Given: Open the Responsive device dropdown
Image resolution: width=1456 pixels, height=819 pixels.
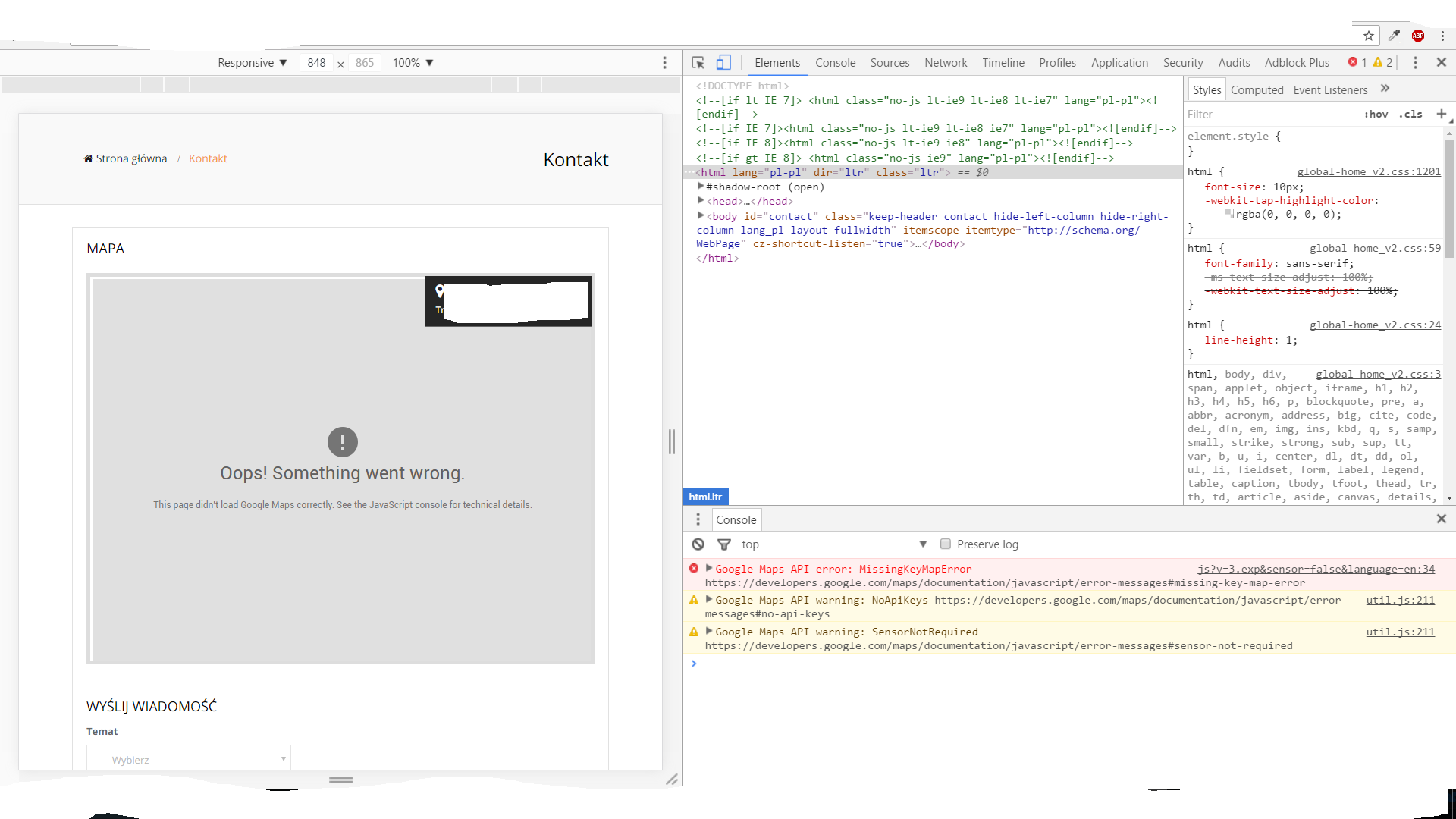Looking at the screenshot, I should click(252, 63).
